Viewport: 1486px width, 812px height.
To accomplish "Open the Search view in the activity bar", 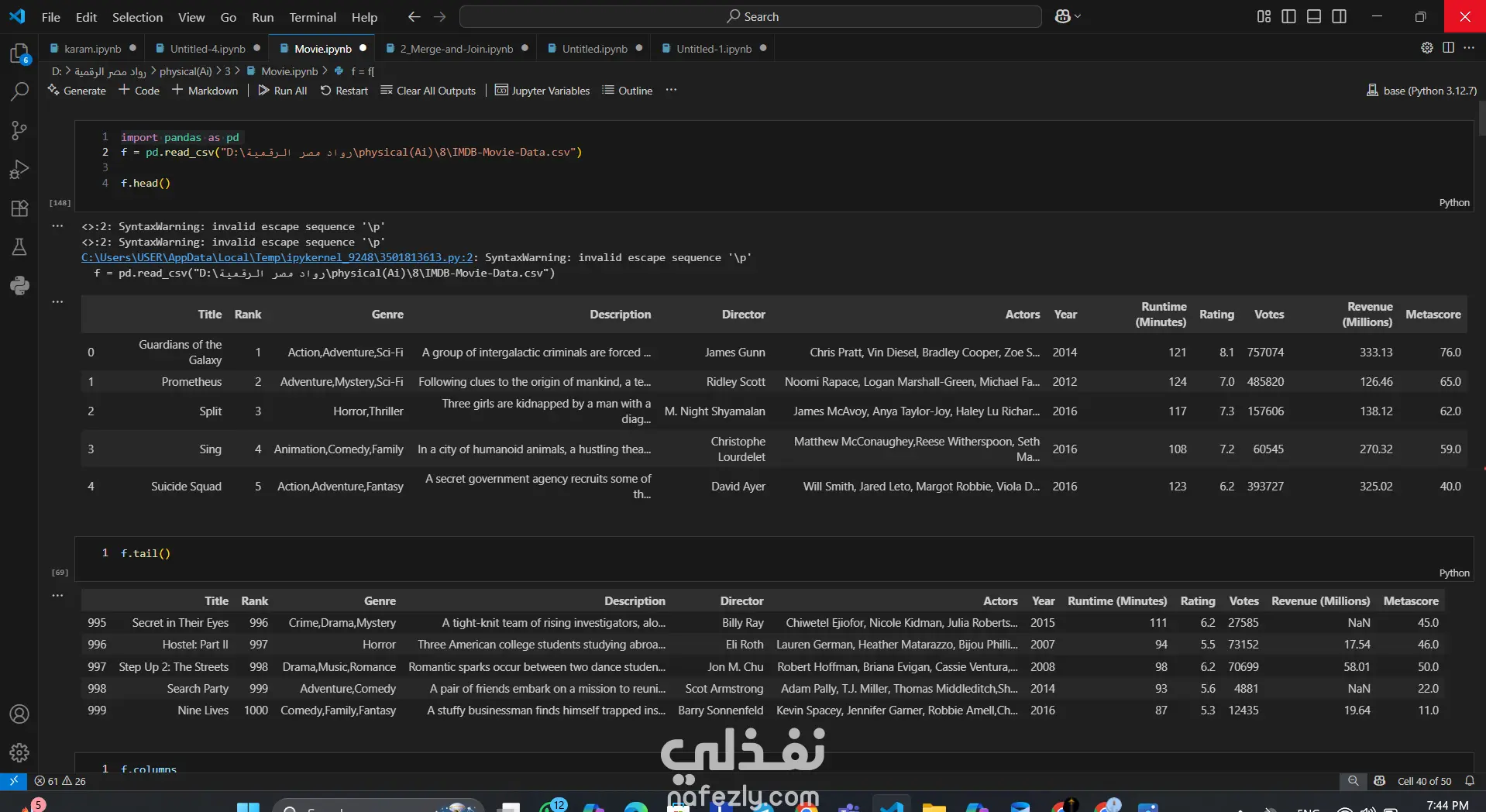I will [x=19, y=91].
